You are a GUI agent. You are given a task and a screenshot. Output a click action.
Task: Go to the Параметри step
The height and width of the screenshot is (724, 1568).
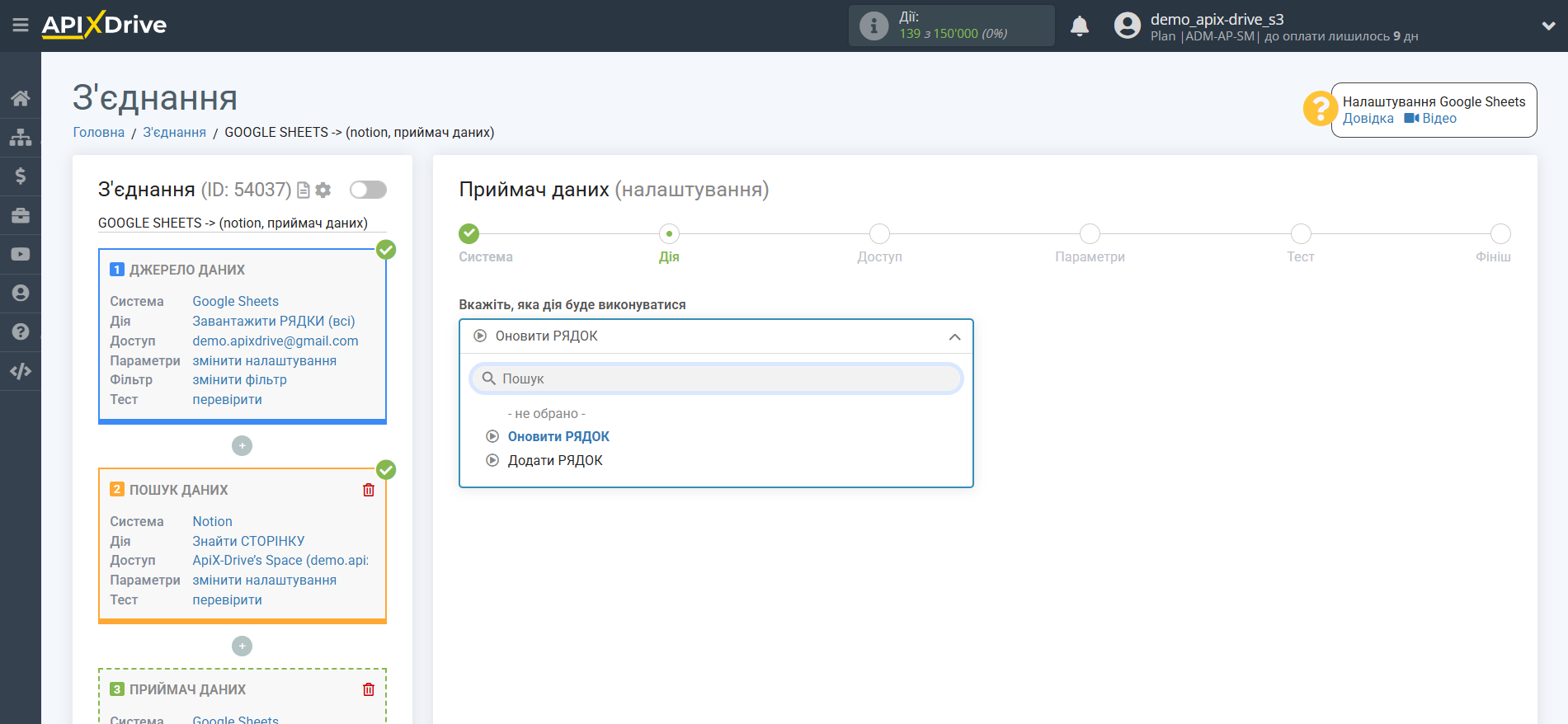pyautogui.click(x=1090, y=234)
